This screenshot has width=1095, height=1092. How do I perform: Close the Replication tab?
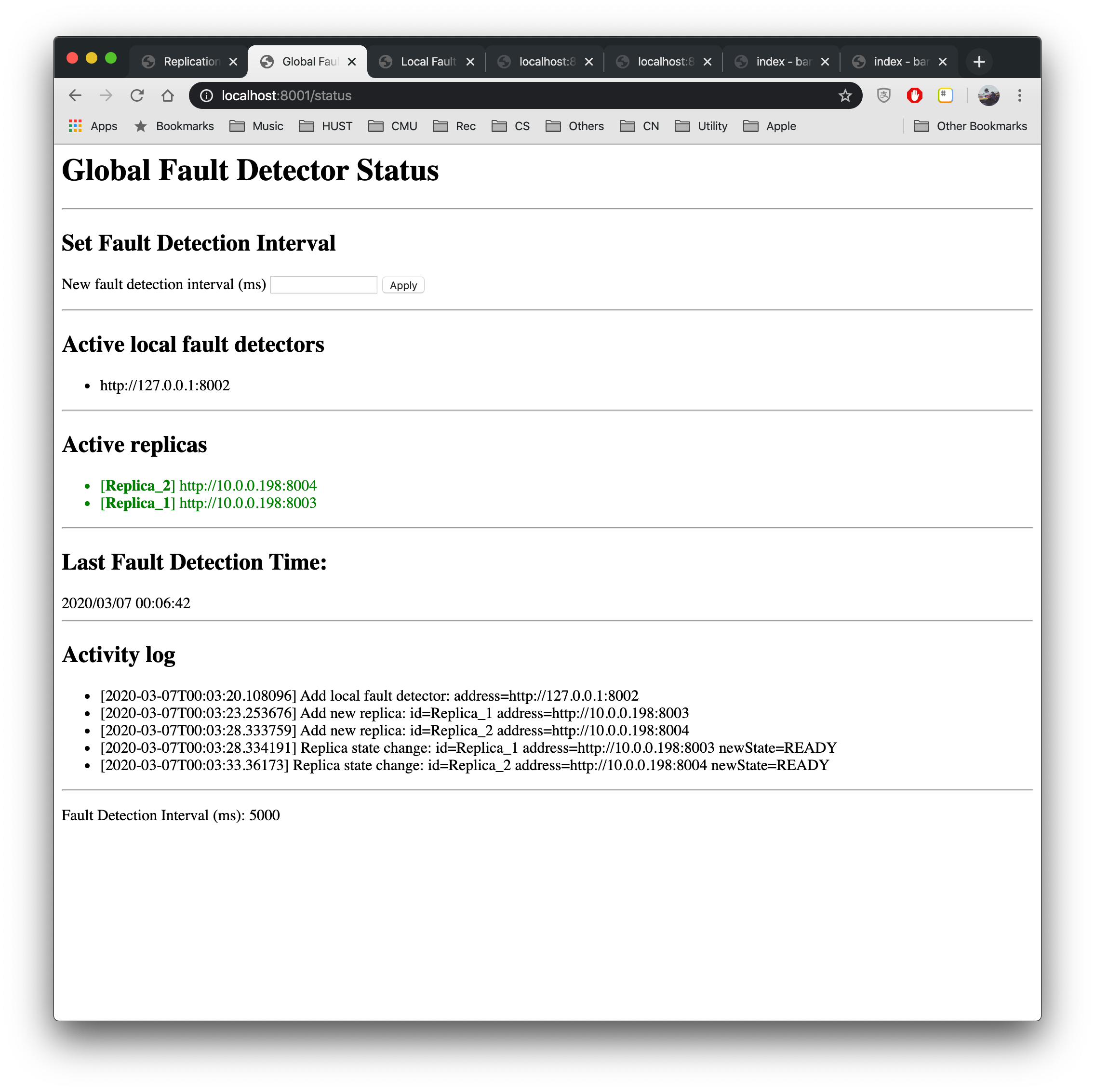(233, 62)
